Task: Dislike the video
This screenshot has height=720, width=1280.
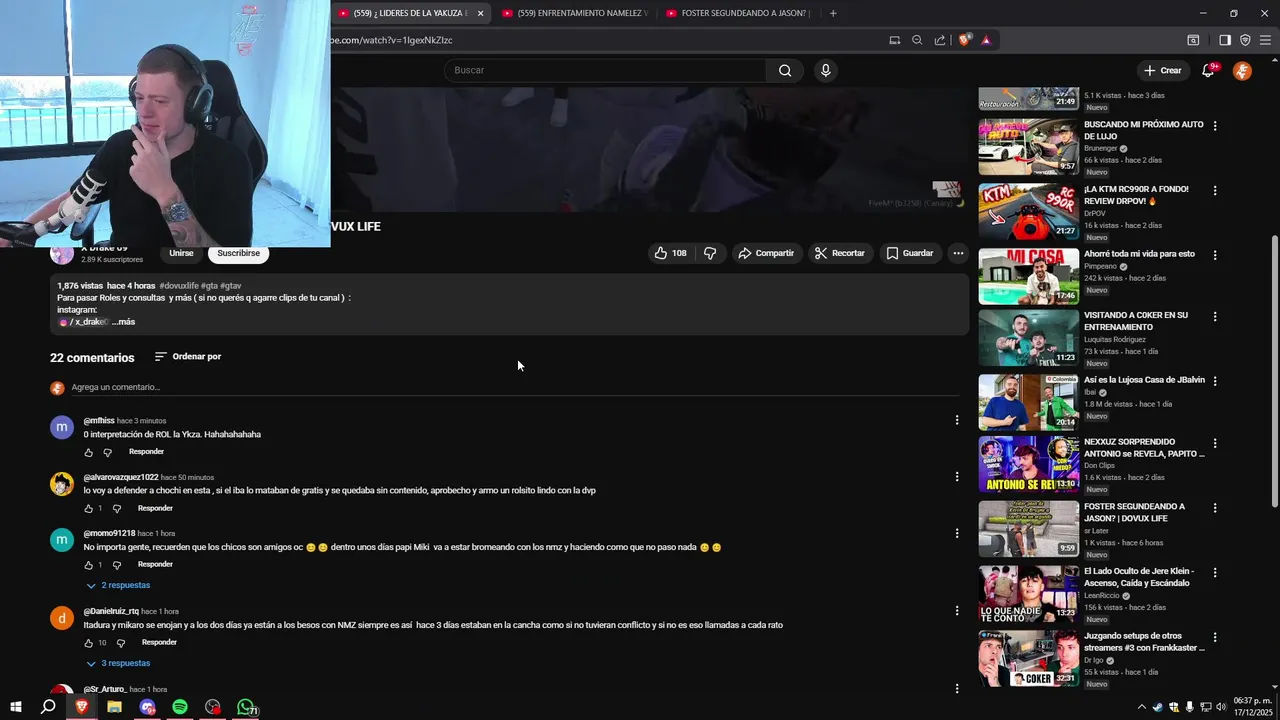Action: pos(710,253)
